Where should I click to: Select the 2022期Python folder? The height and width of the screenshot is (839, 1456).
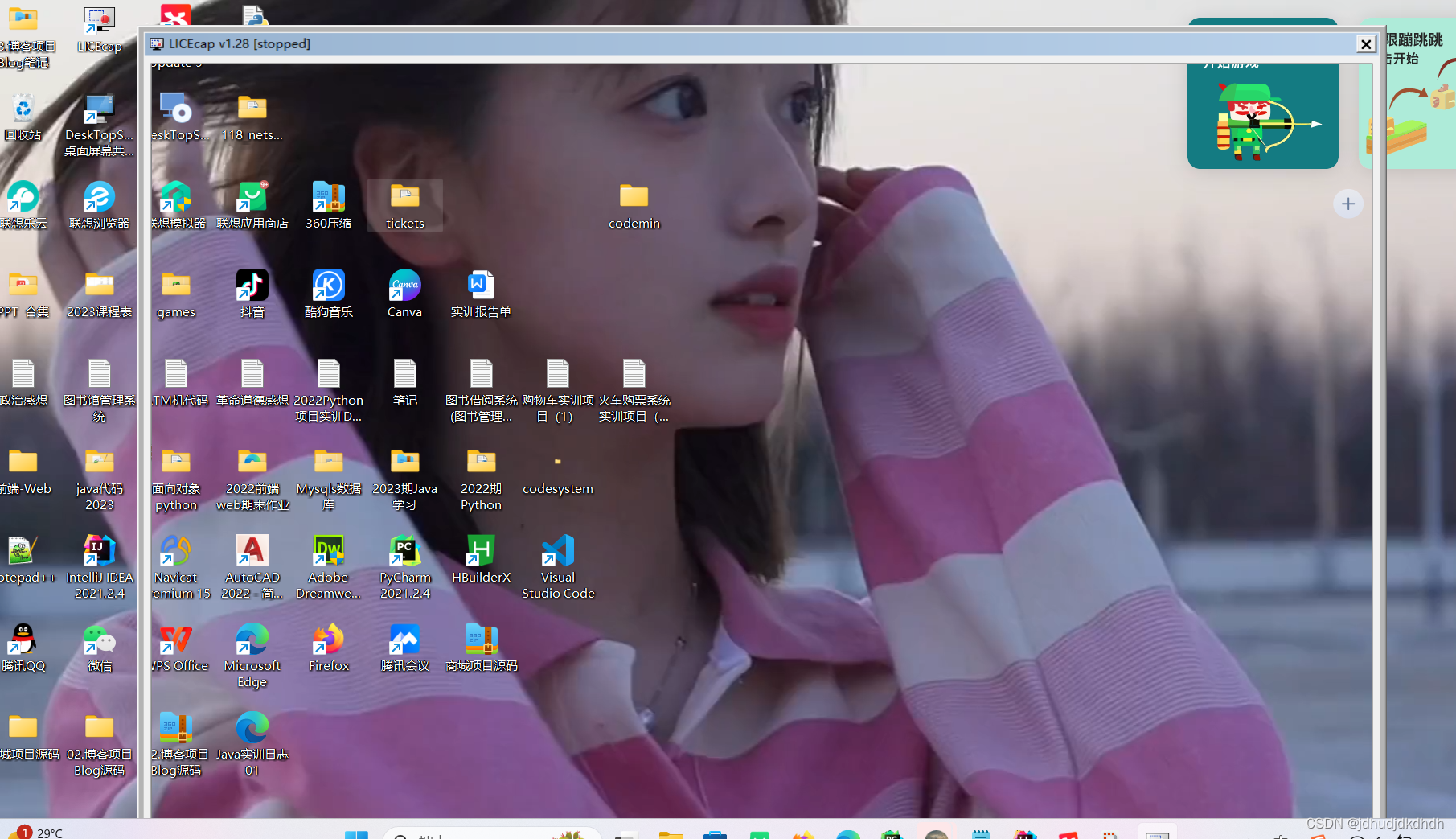click(482, 479)
